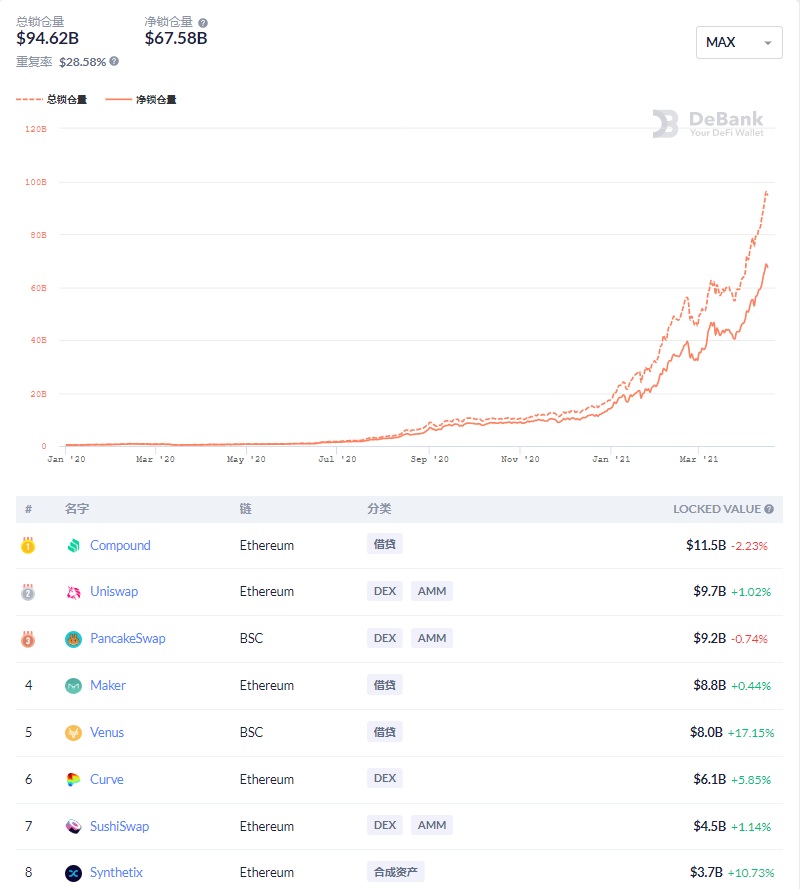
Task: Click the AMM tag in SushiSwap row
Action: click(x=432, y=826)
